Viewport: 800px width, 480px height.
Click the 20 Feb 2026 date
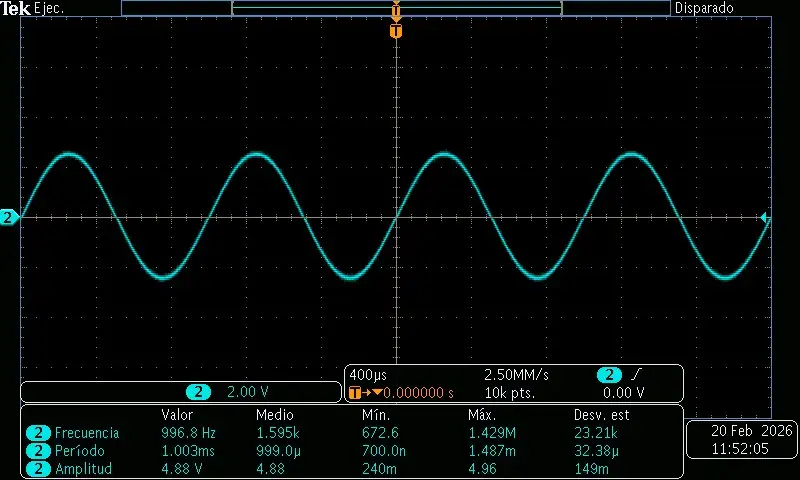click(752, 431)
